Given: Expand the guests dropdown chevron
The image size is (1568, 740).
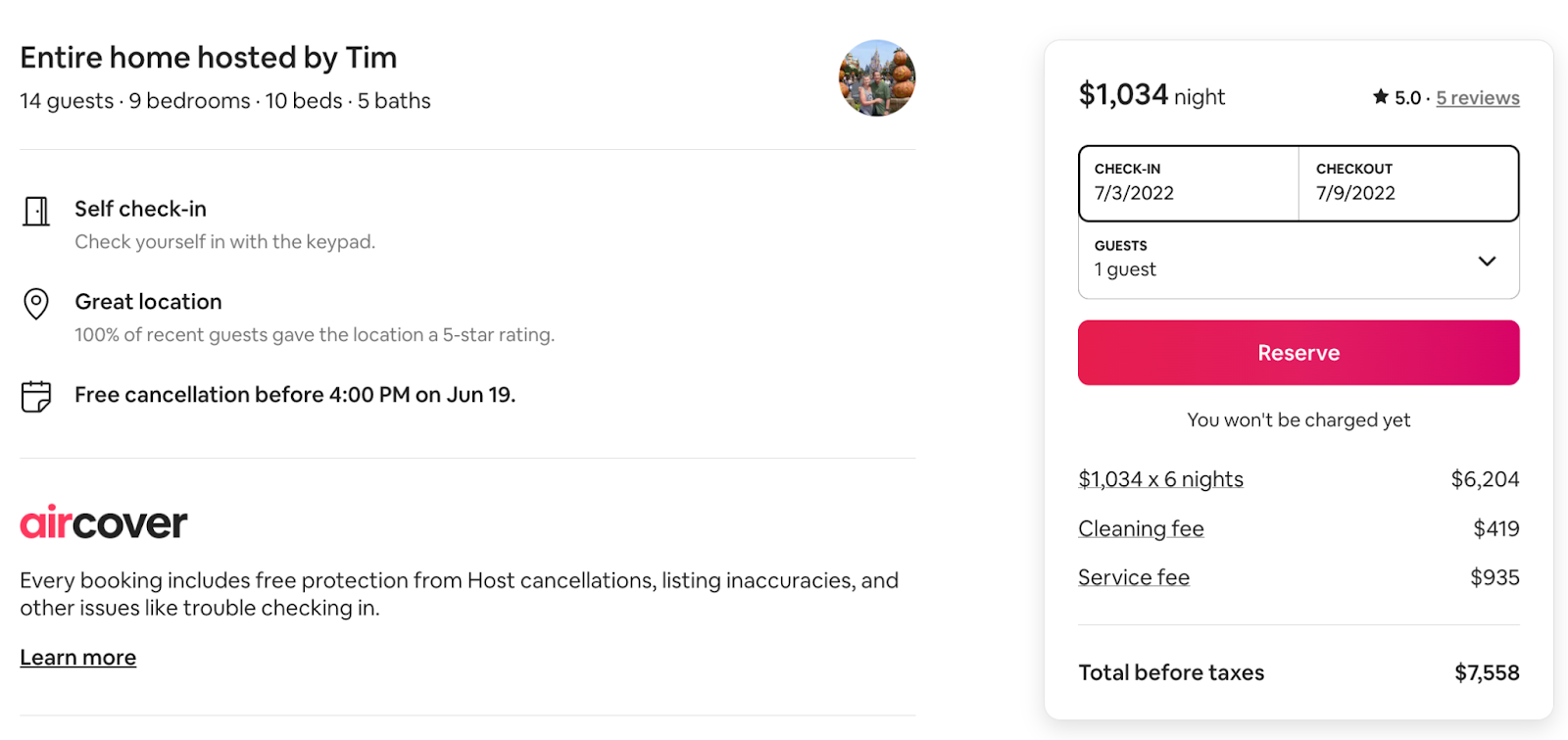Looking at the screenshot, I should 1487,261.
